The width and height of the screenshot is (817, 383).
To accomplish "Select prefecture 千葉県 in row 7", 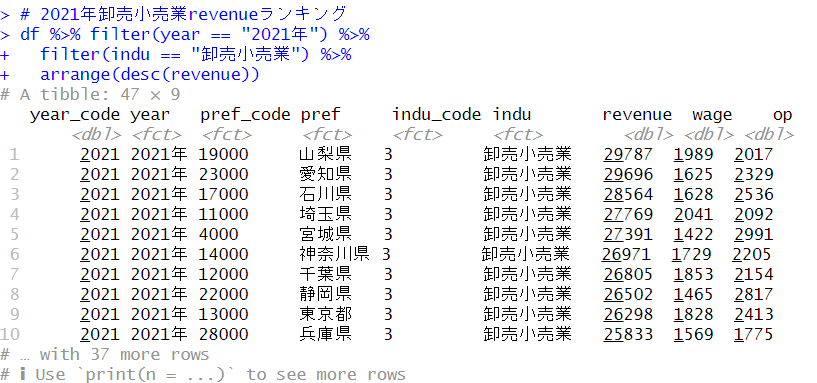I will pos(325,274).
